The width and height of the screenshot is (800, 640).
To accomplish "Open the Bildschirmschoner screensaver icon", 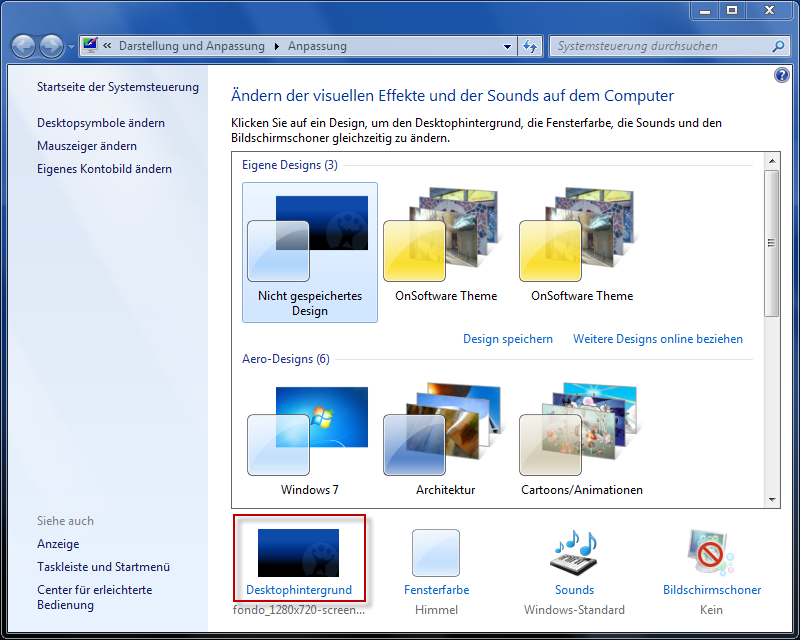I will click(x=711, y=553).
